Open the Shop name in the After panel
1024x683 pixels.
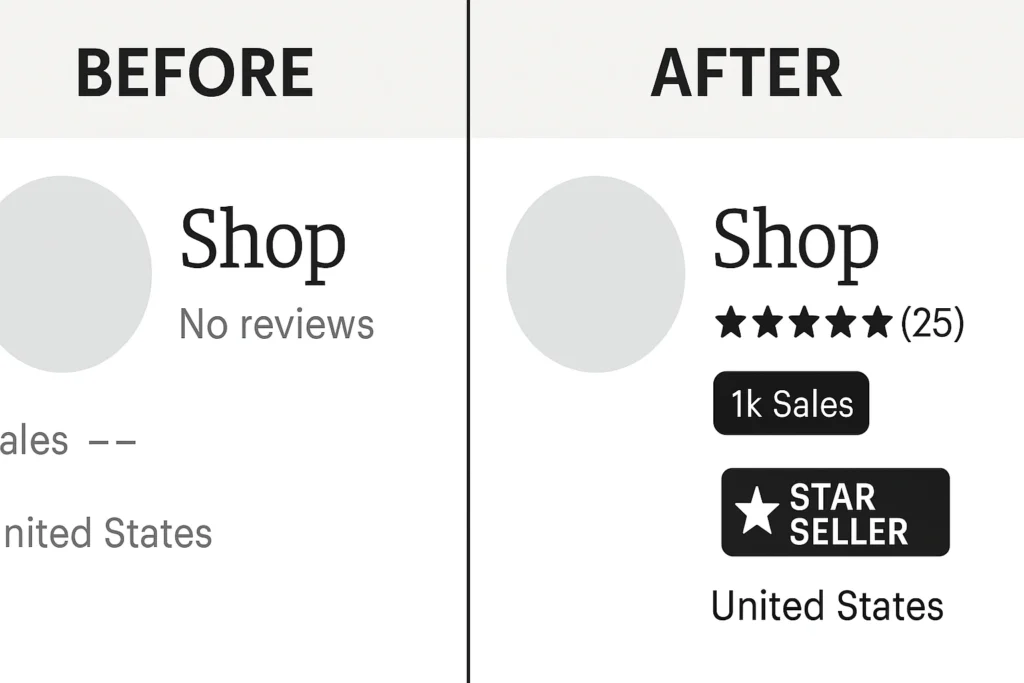pyautogui.click(x=795, y=241)
